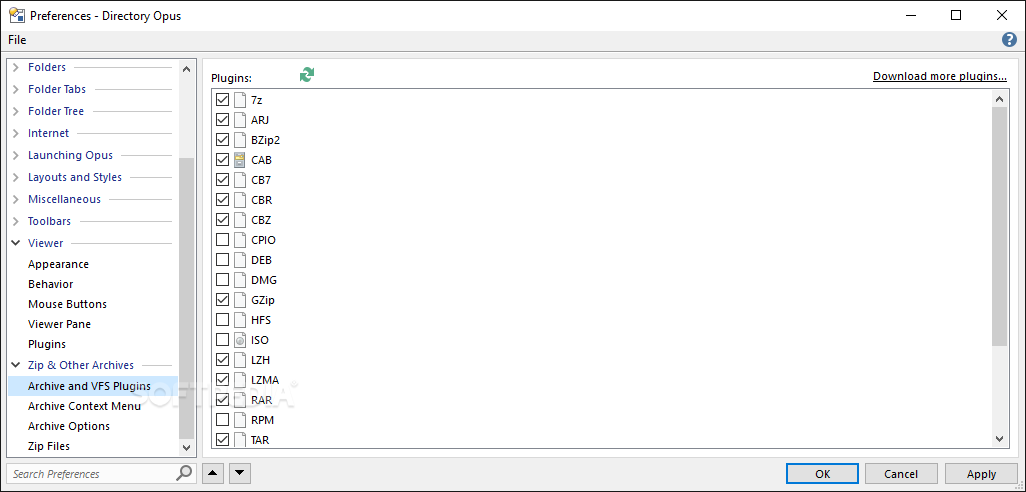This screenshot has width=1026, height=492.
Task: Select the Archive Options page
Action: coord(69,426)
